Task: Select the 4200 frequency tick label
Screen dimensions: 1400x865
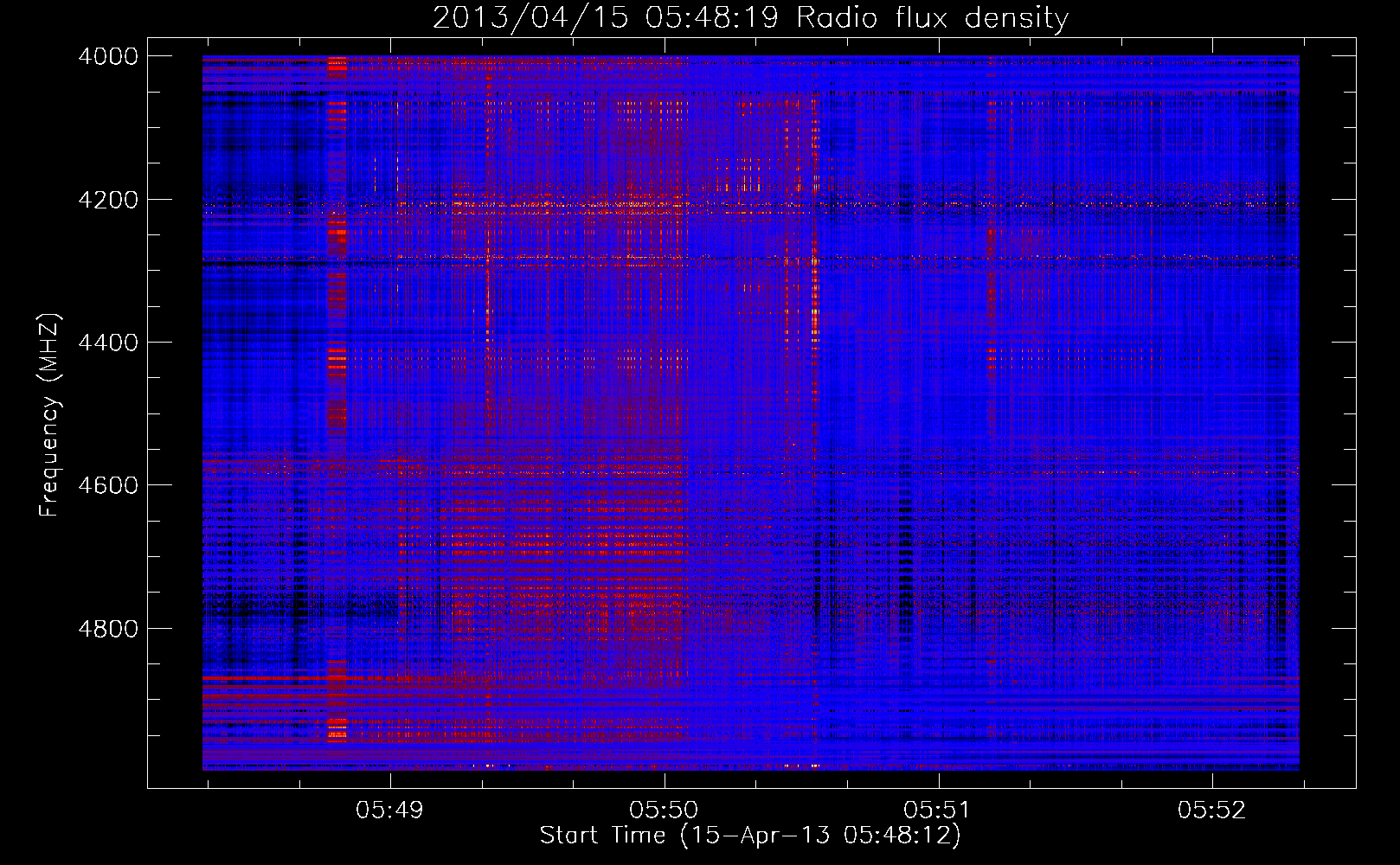Action: click(107, 200)
